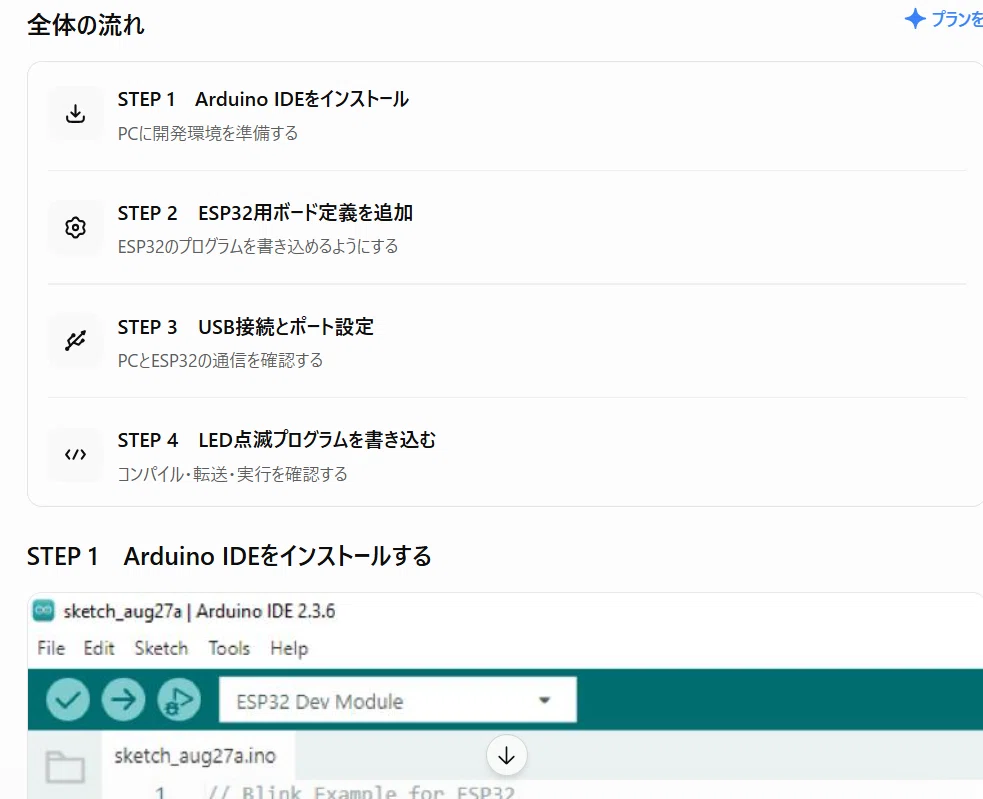Click the Verify checkmark button in Arduino toolbar
This screenshot has width=983, height=799.
68,699
